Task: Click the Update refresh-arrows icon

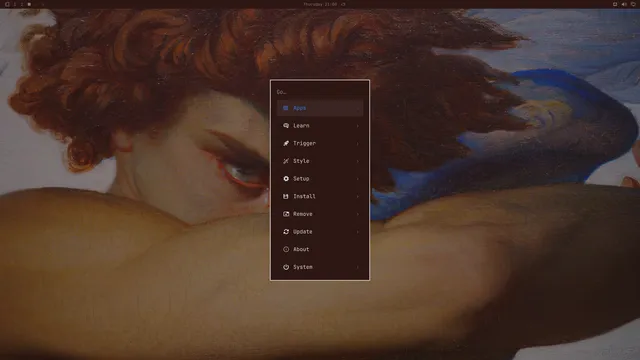Action: tap(286, 231)
